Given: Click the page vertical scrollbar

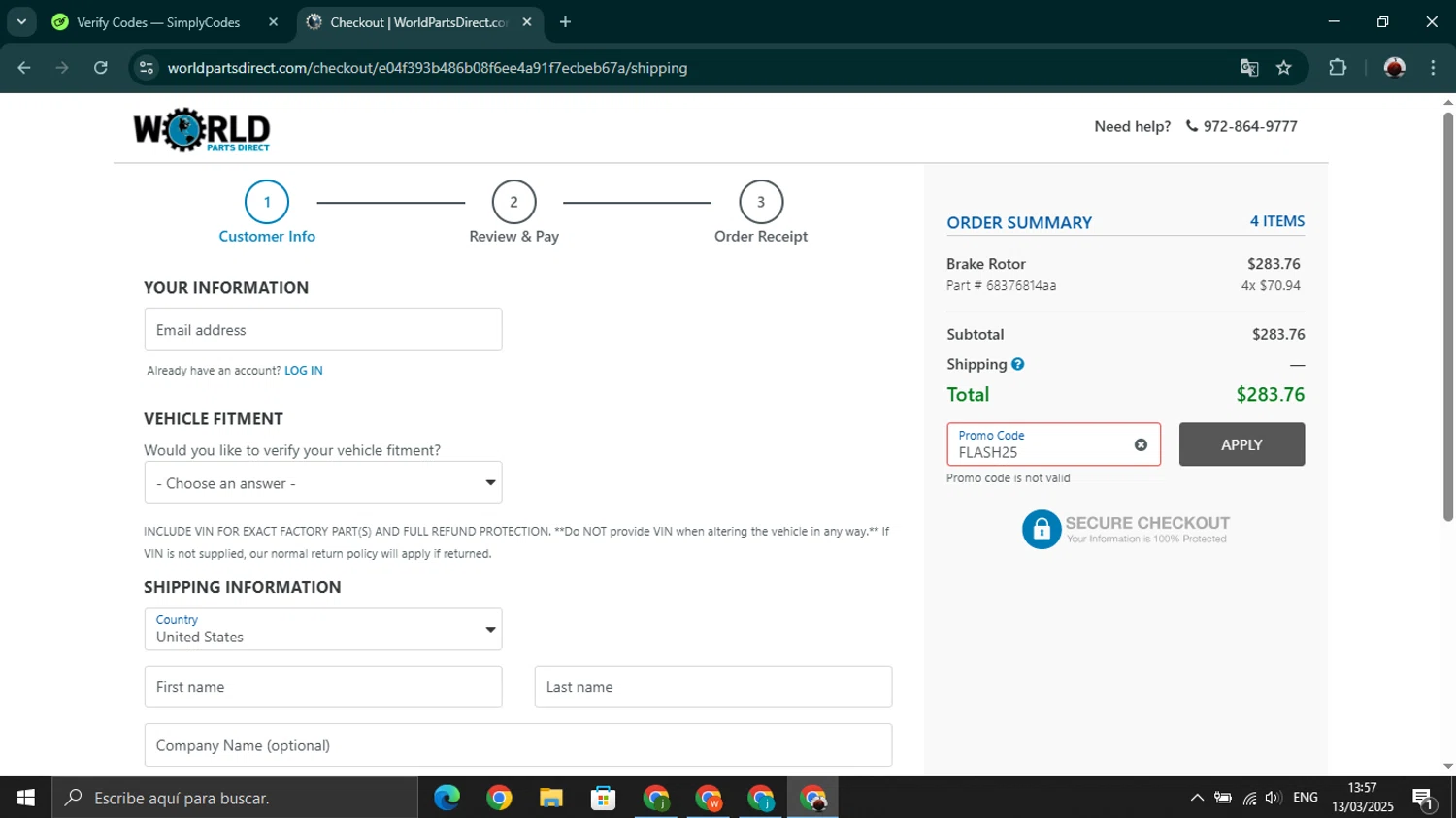Looking at the screenshot, I should (1448, 317).
